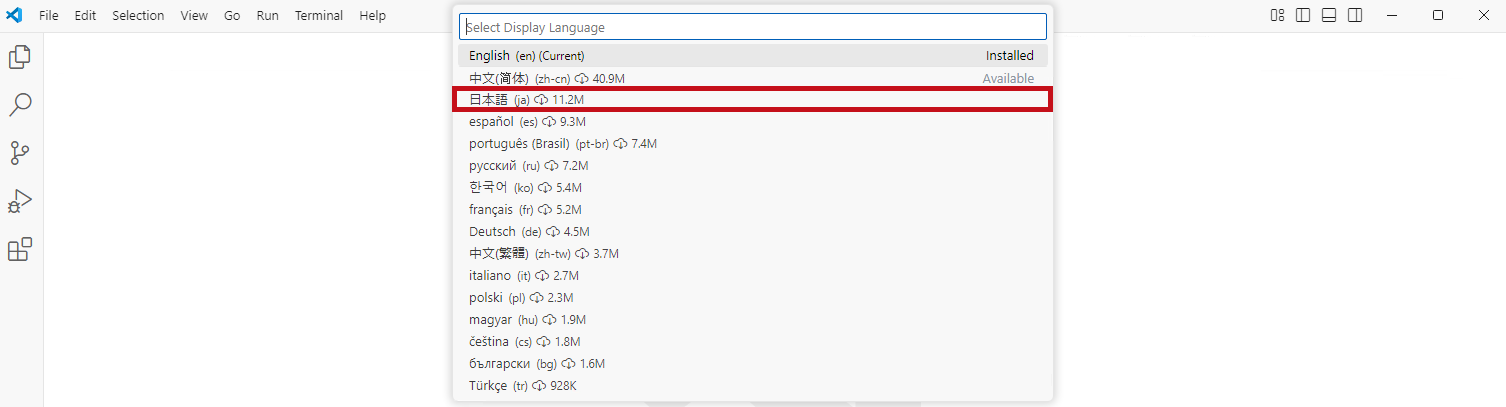Click the VS Code logo icon
The height and width of the screenshot is (407, 1506).
point(15,15)
